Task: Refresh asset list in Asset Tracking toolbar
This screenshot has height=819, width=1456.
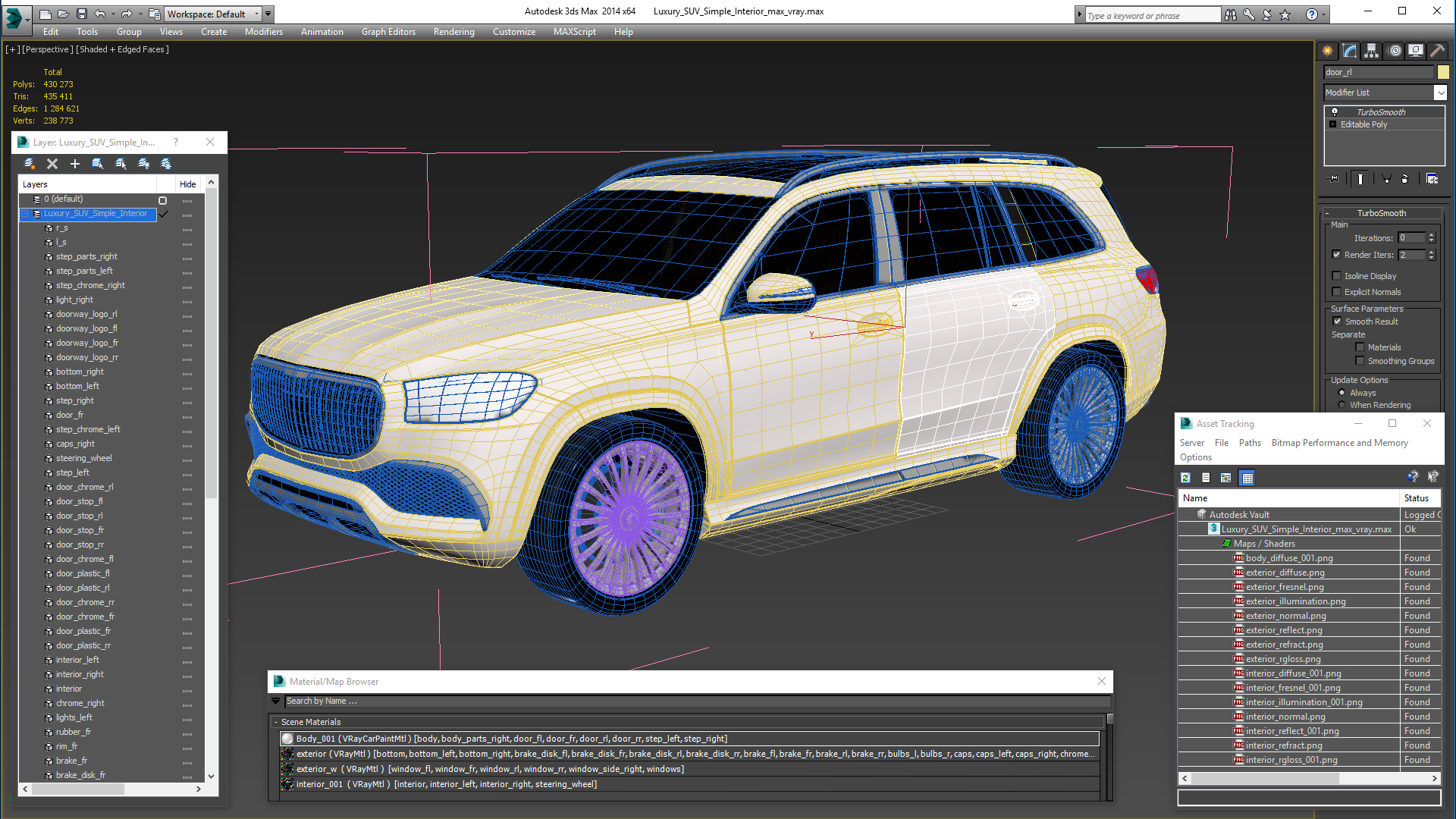Action: click(x=1186, y=478)
